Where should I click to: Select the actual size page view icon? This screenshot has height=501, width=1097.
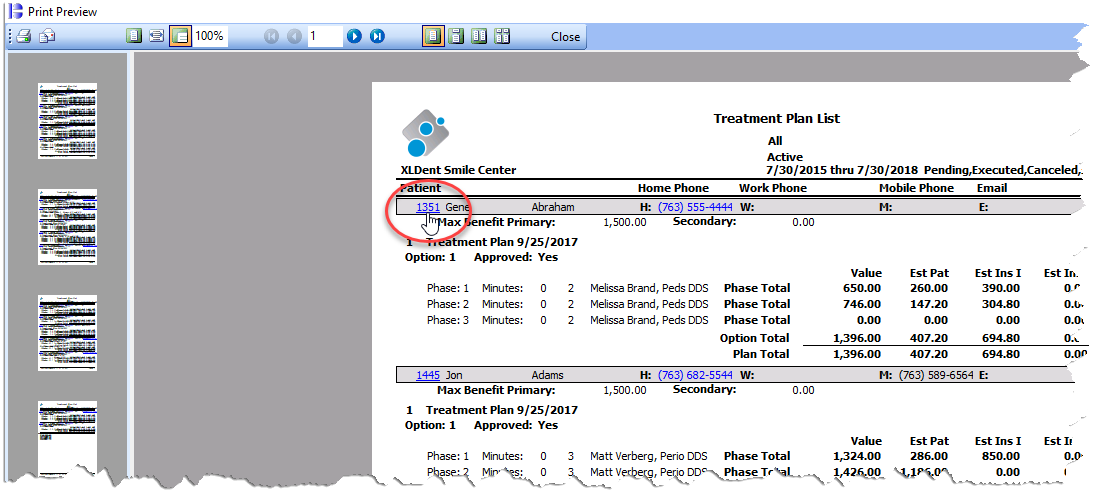(x=134, y=37)
